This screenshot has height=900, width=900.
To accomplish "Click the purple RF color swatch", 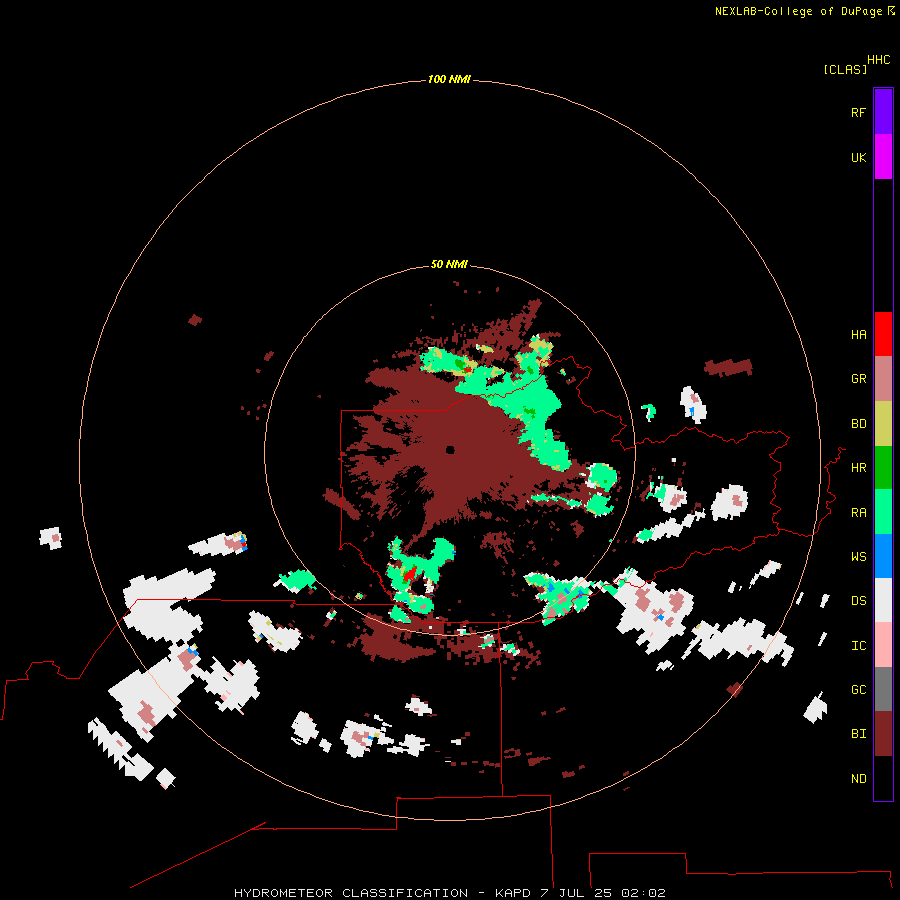I will 883,112.
